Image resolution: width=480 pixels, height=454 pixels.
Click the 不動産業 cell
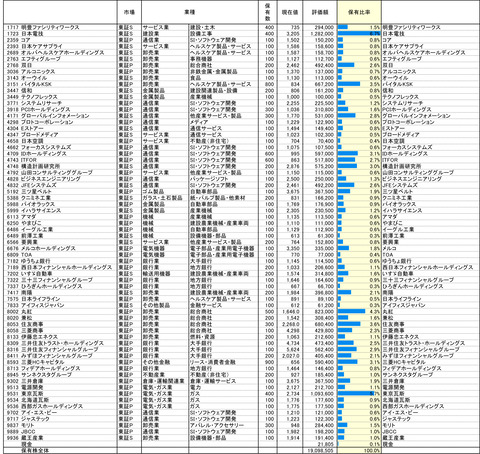pos(165,375)
